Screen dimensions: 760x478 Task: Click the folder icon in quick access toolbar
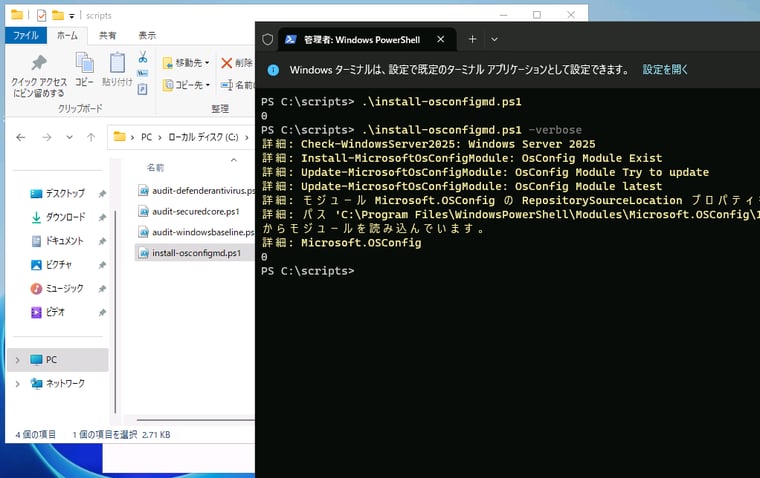click(58, 16)
